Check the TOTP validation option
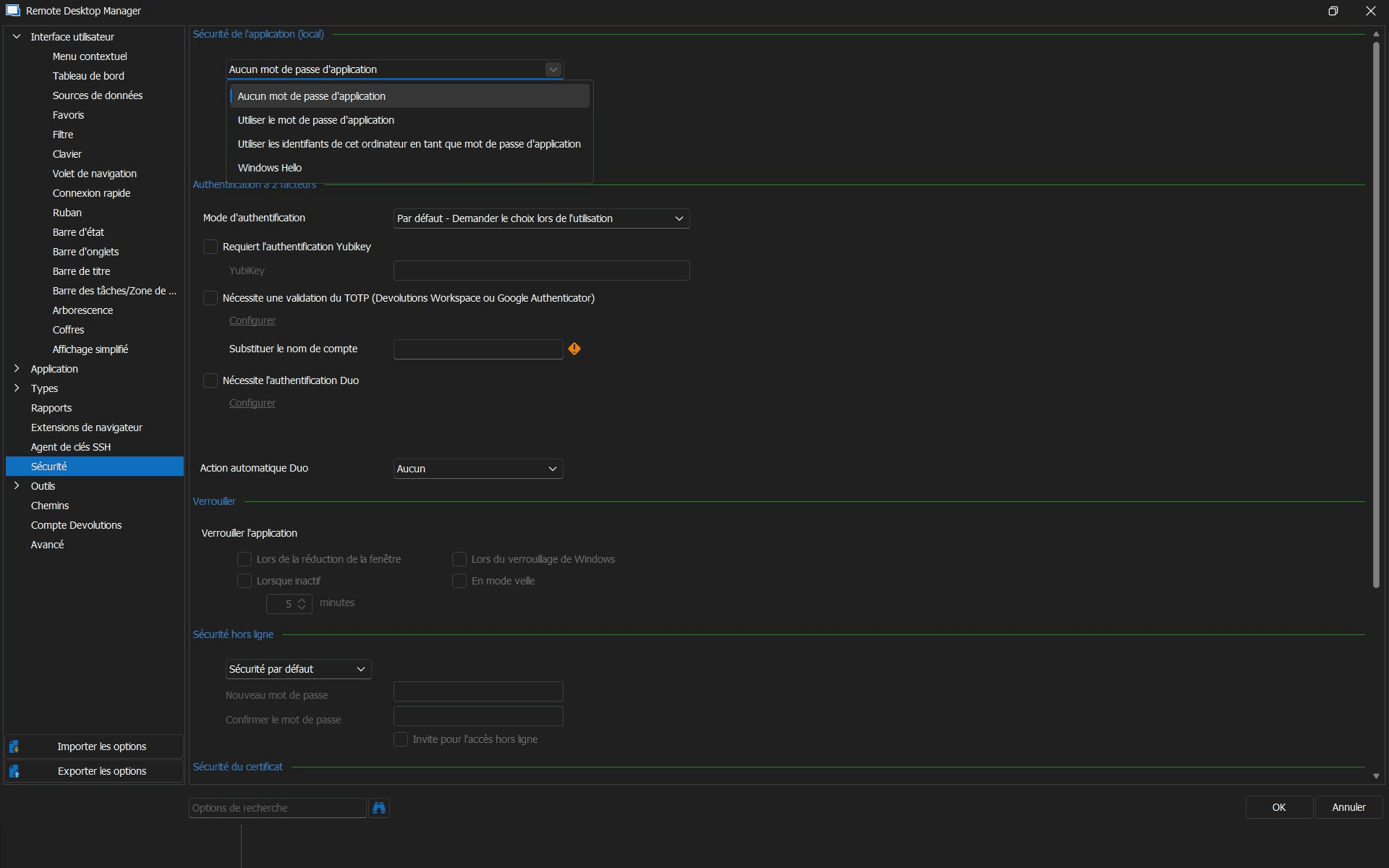1389x868 pixels. coord(211,298)
